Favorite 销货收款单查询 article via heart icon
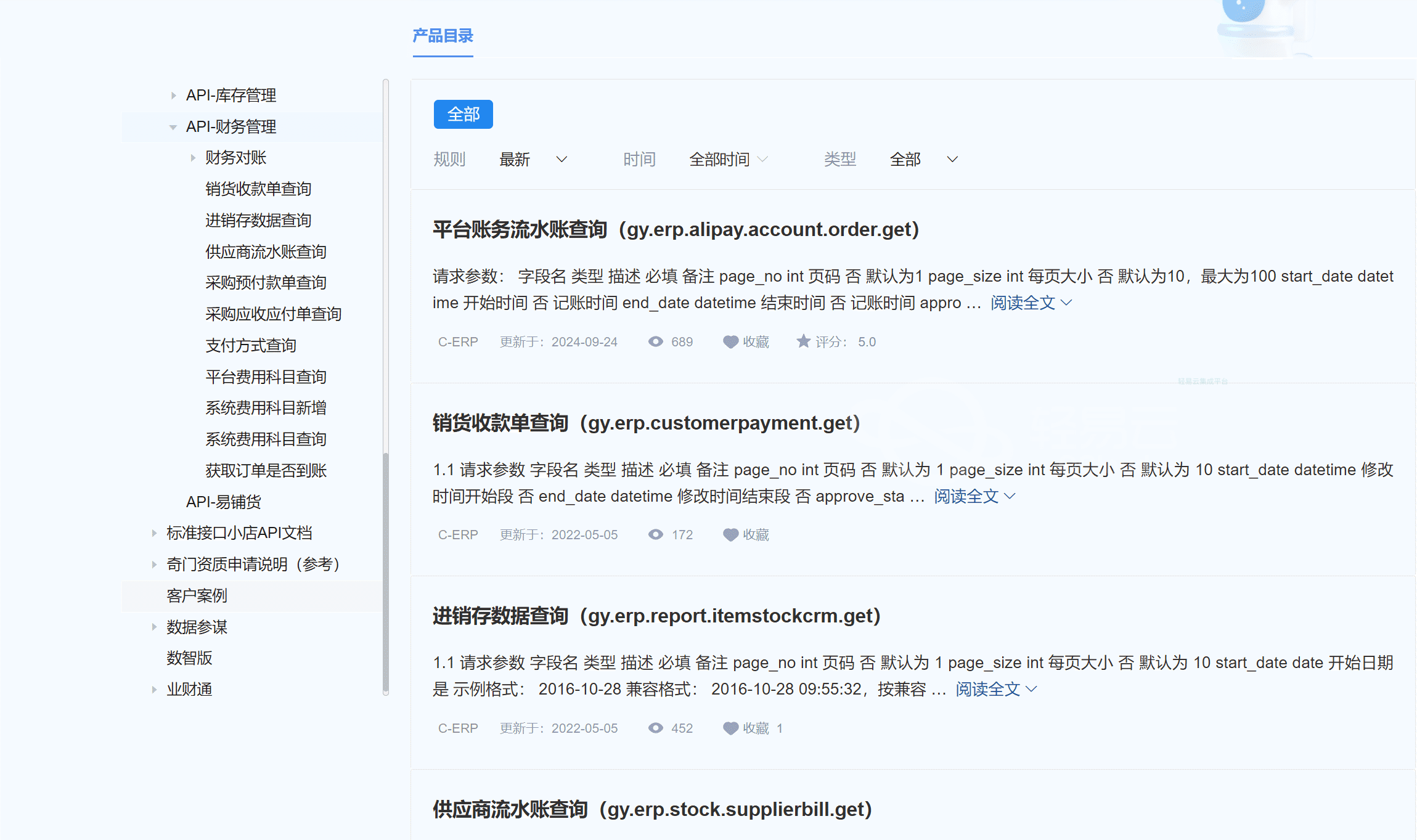This screenshot has width=1417, height=840. coord(730,535)
